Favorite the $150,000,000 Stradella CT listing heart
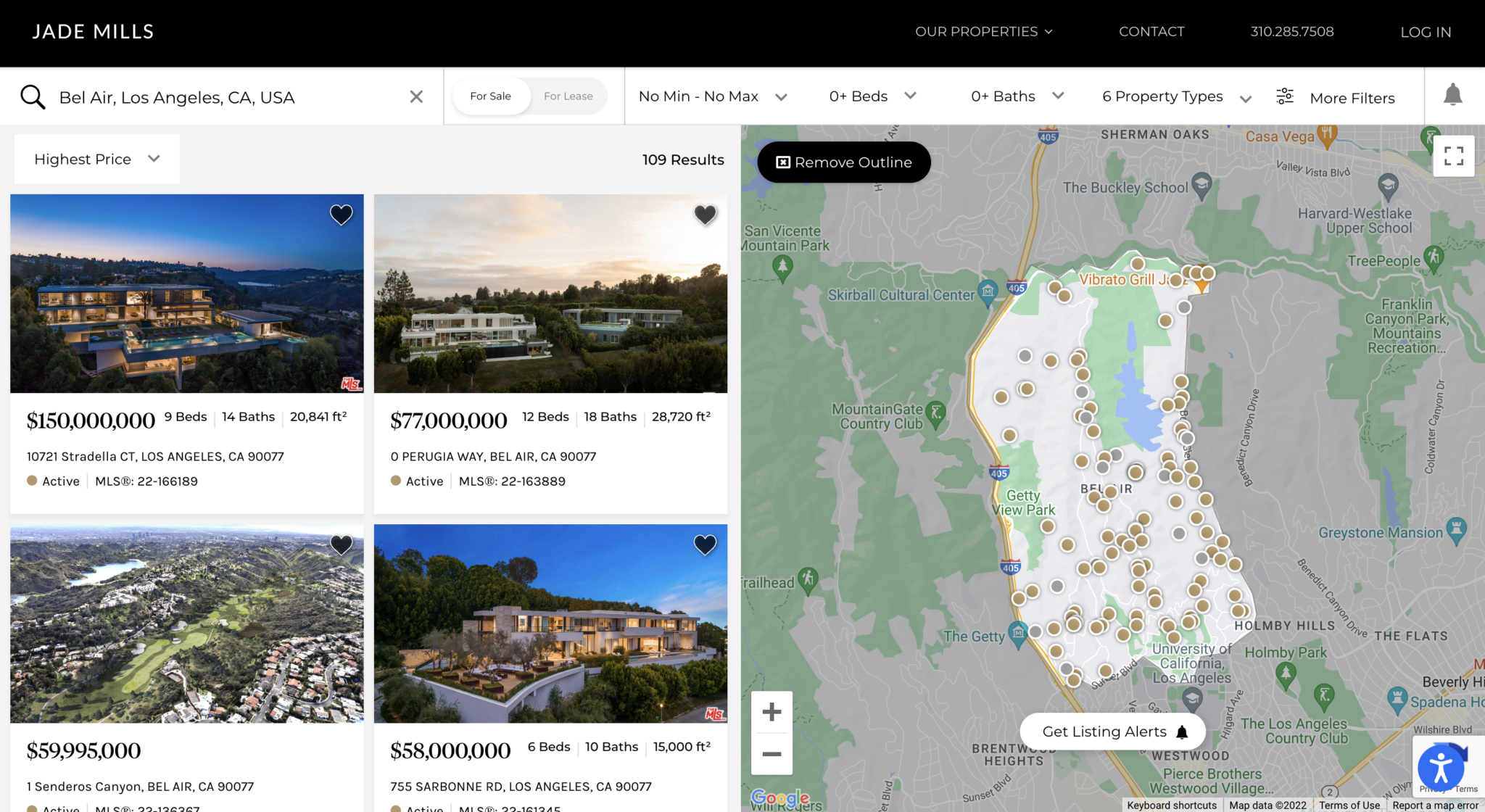This screenshot has width=1485, height=812. click(341, 215)
